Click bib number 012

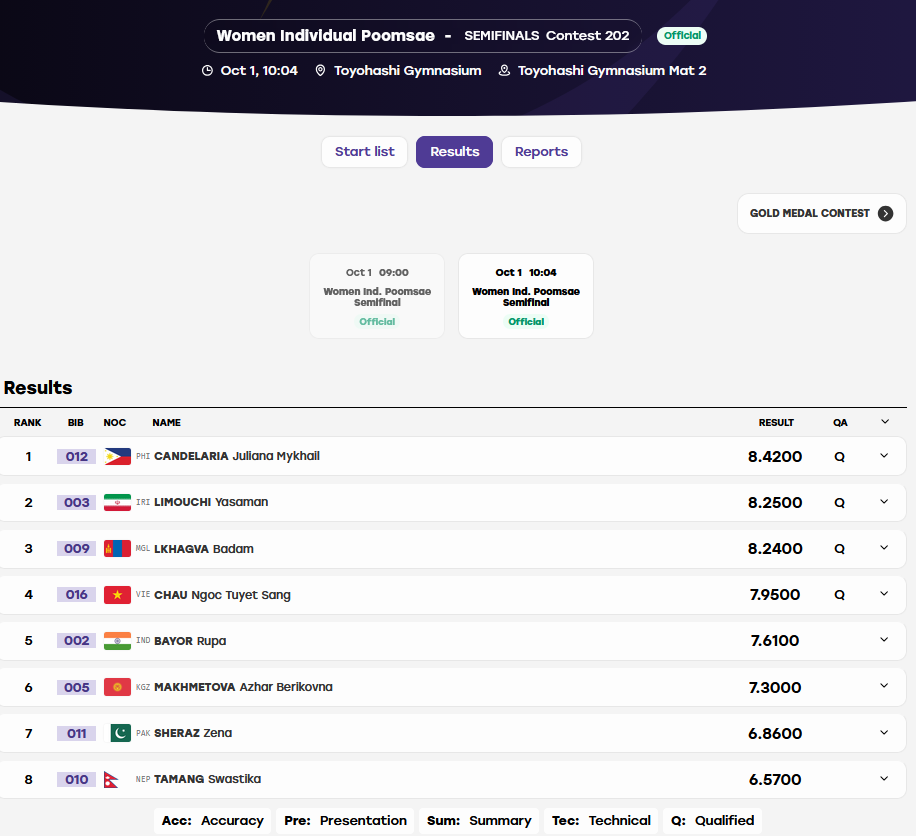click(x=77, y=457)
